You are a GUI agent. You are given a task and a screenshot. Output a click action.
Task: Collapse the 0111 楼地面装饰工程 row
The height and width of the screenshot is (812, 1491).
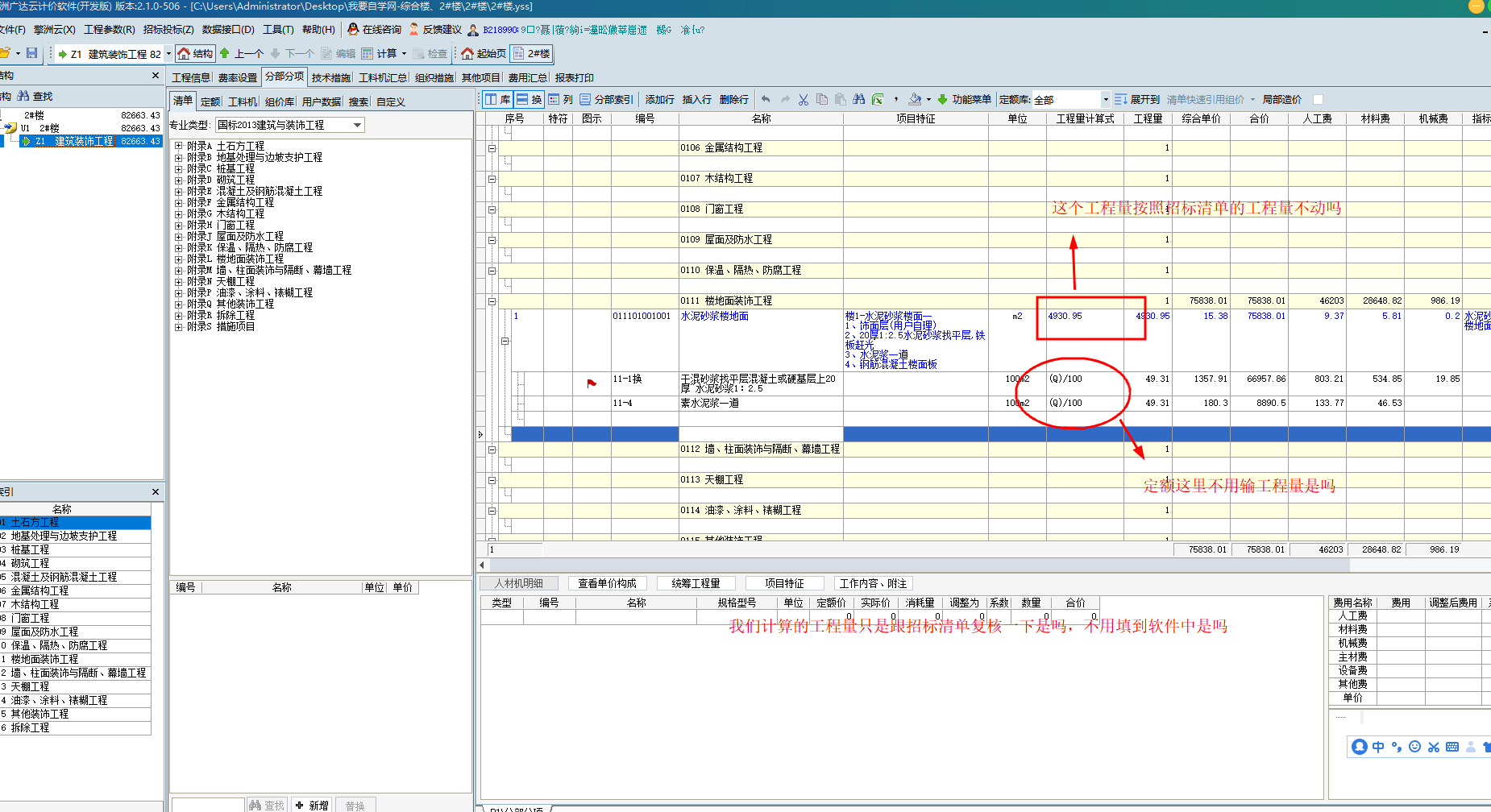[492, 301]
